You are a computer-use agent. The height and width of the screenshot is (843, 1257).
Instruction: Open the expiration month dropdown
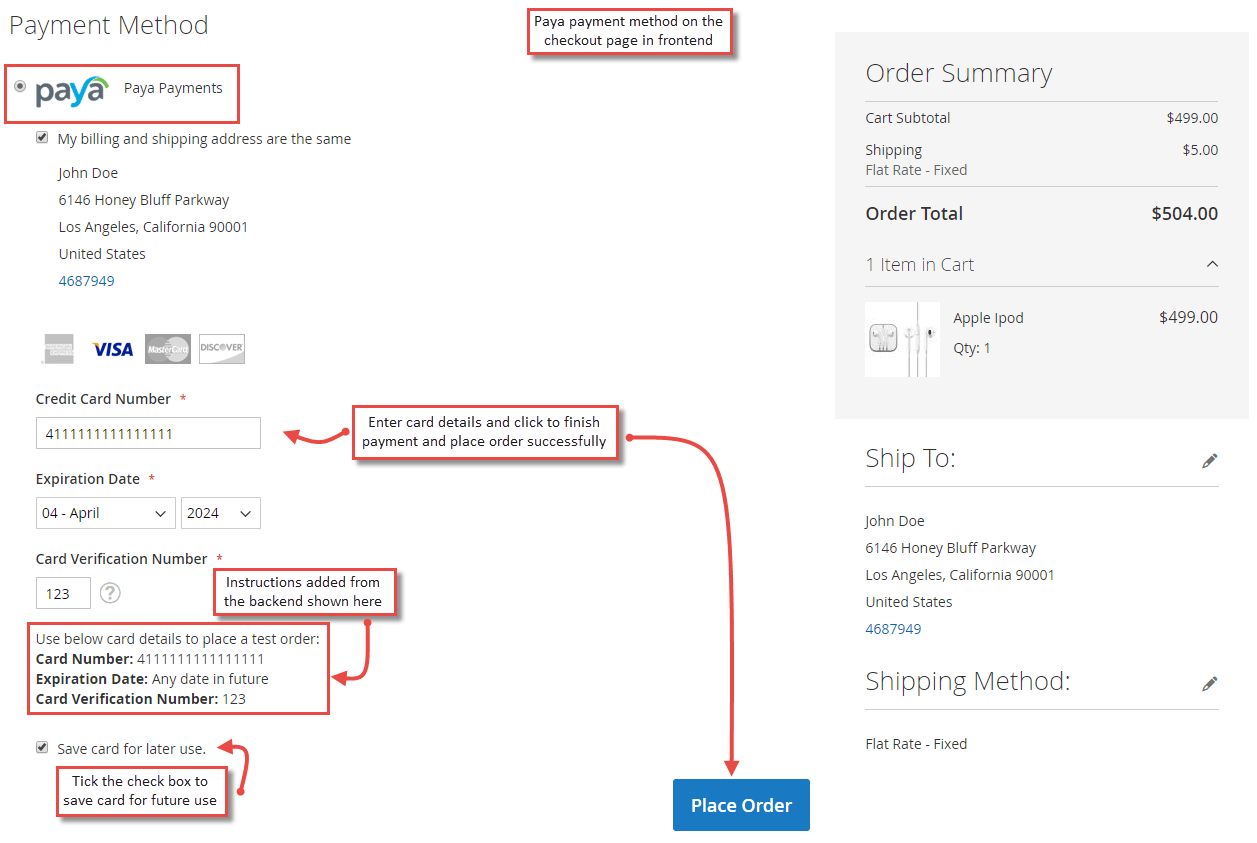[106, 513]
